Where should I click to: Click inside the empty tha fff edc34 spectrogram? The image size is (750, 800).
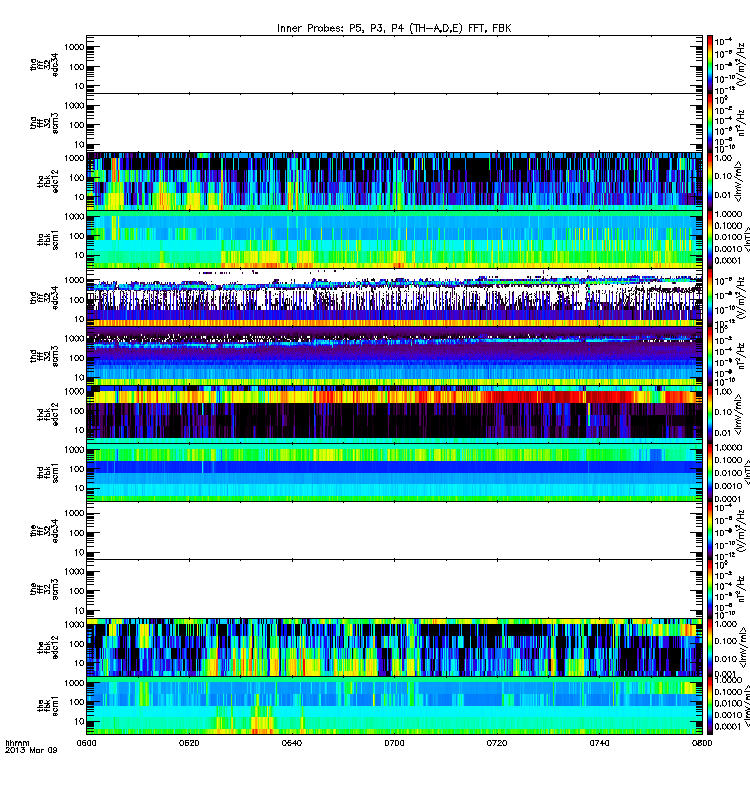pyautogui.click(x=394, y=64)
